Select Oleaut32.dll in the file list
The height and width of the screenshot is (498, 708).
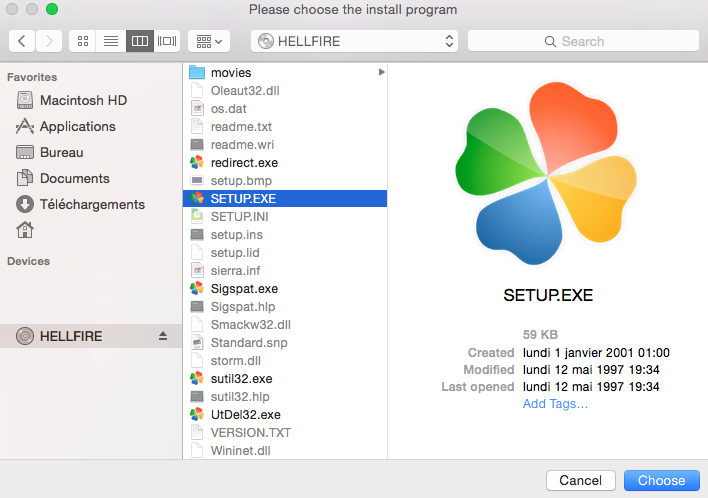[285, 91]
